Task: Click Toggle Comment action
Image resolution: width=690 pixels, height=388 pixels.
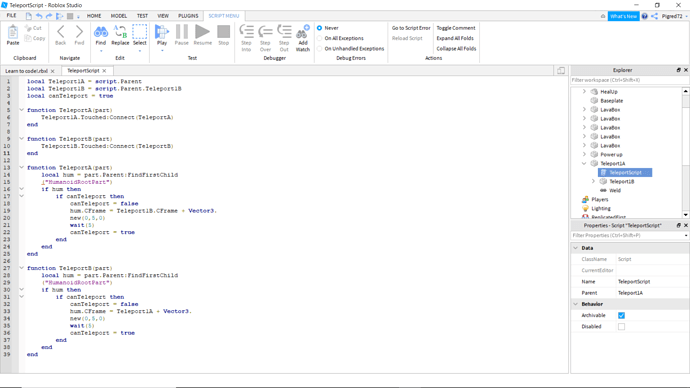Action: [x=456, y=28]
